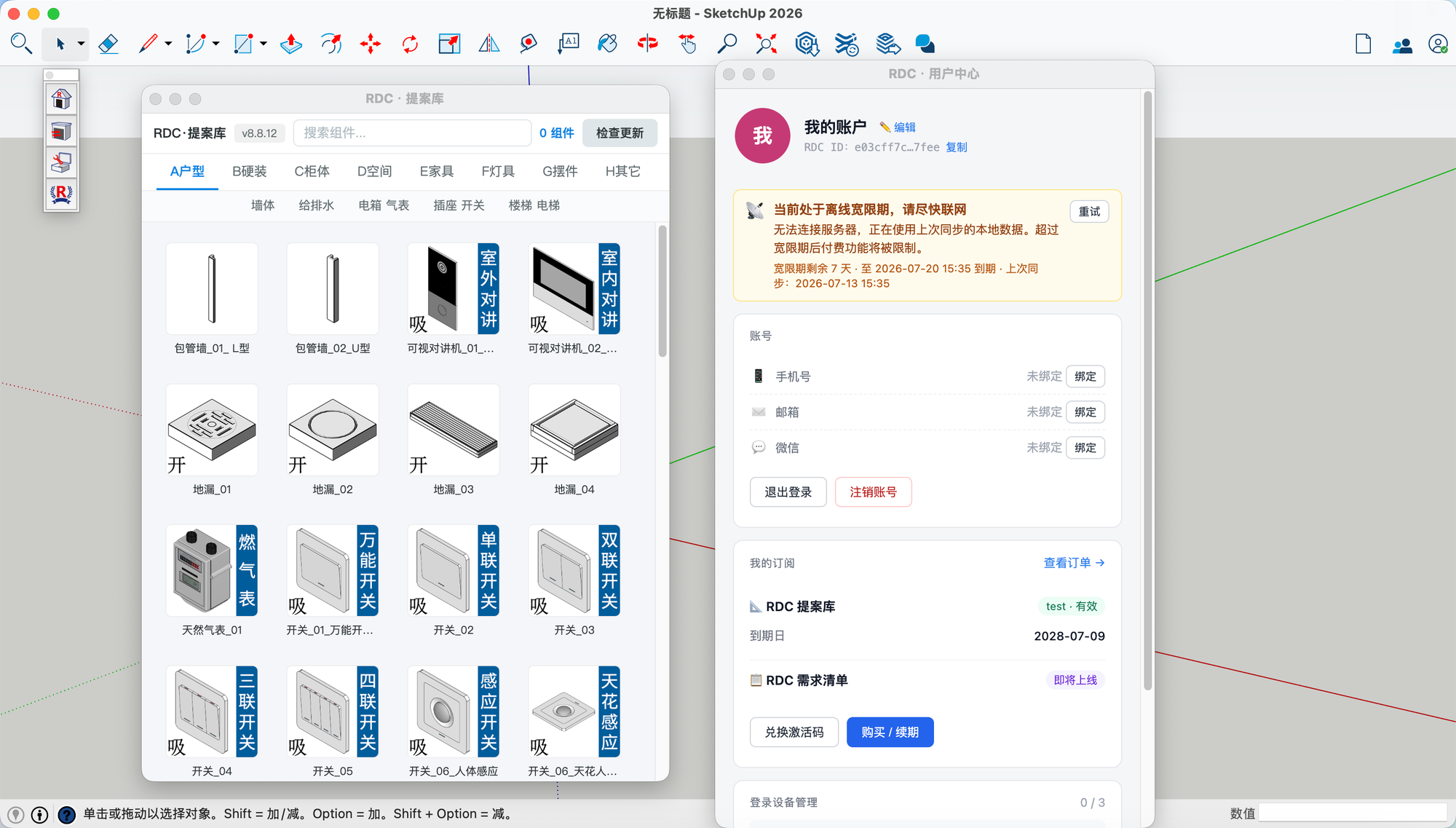This screenshot has width=1456, height=828.
Task: Switch to the B硬装 tab
Action: 250,171
